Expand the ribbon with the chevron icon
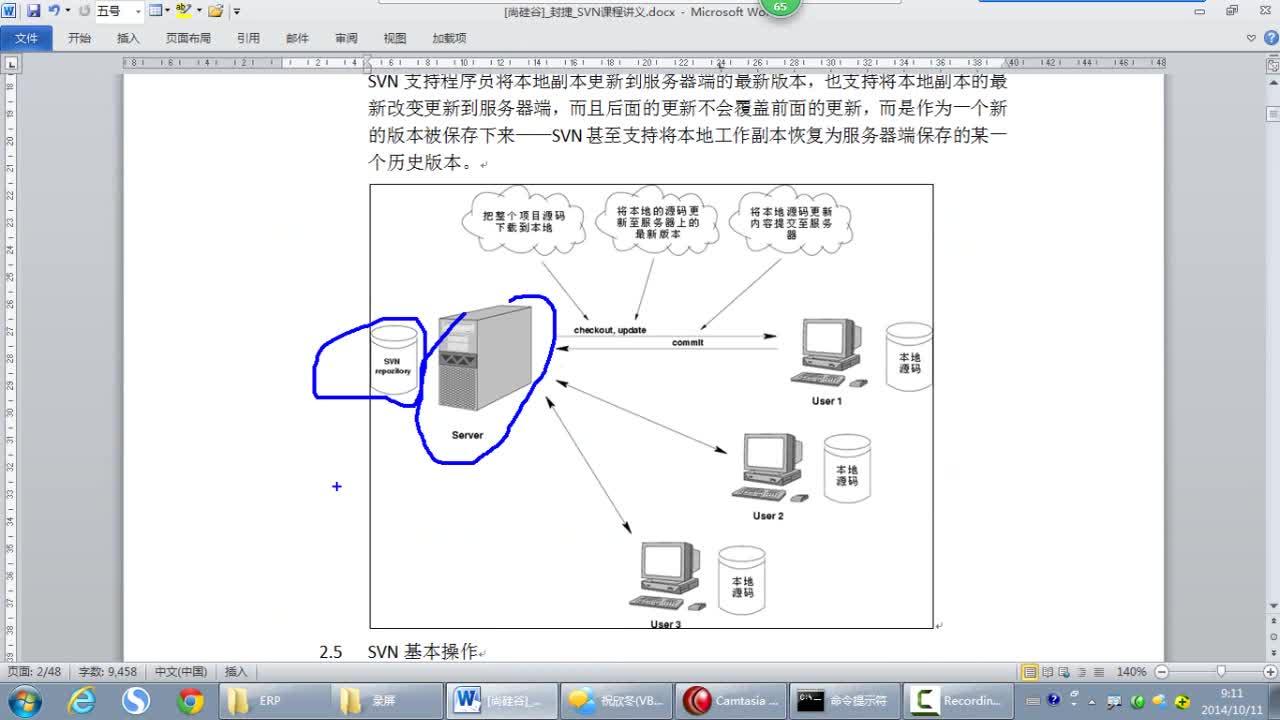1280x720 pixels. click(1251, 38)
